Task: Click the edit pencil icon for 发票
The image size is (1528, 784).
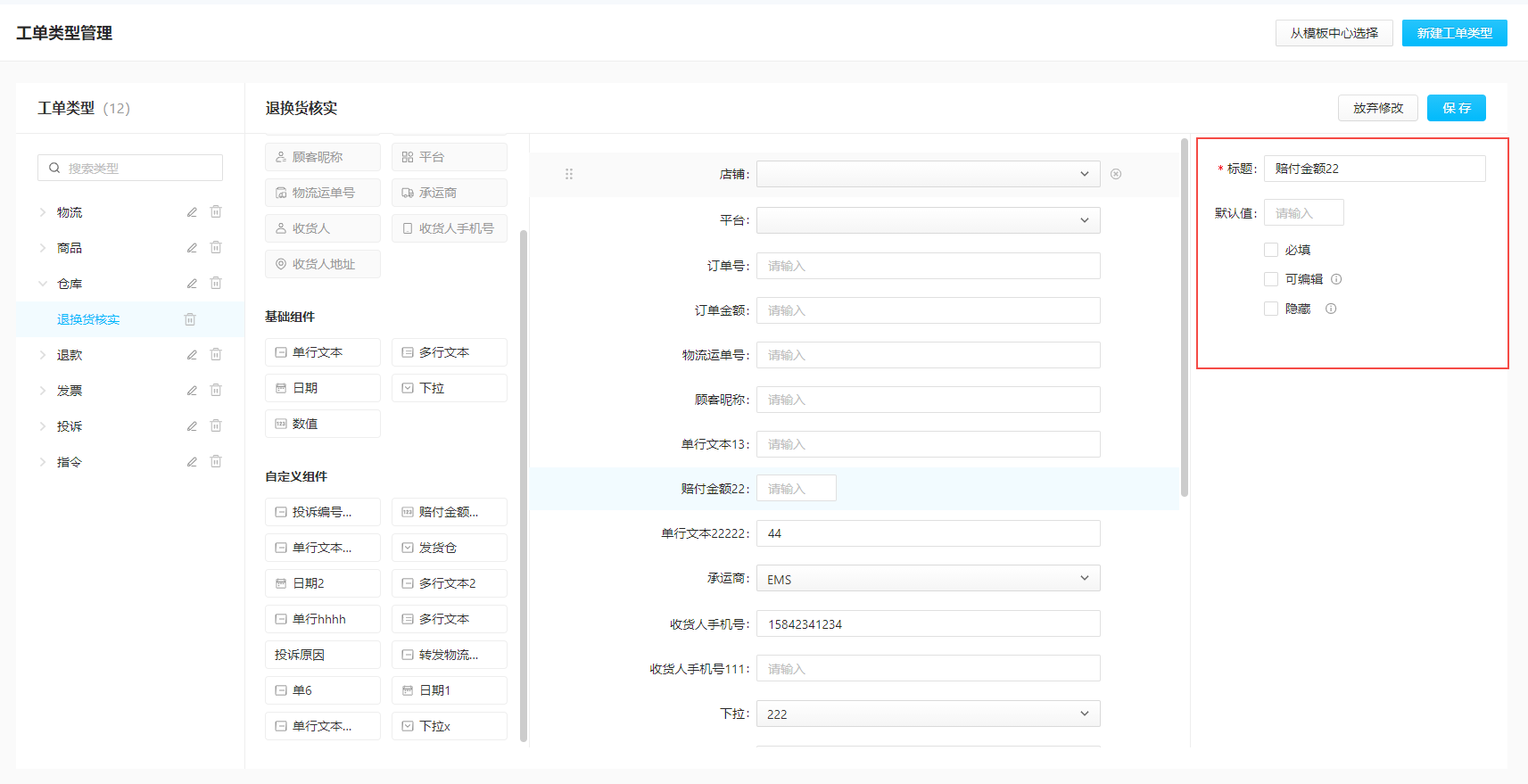Action: click(x=192, y=391)
